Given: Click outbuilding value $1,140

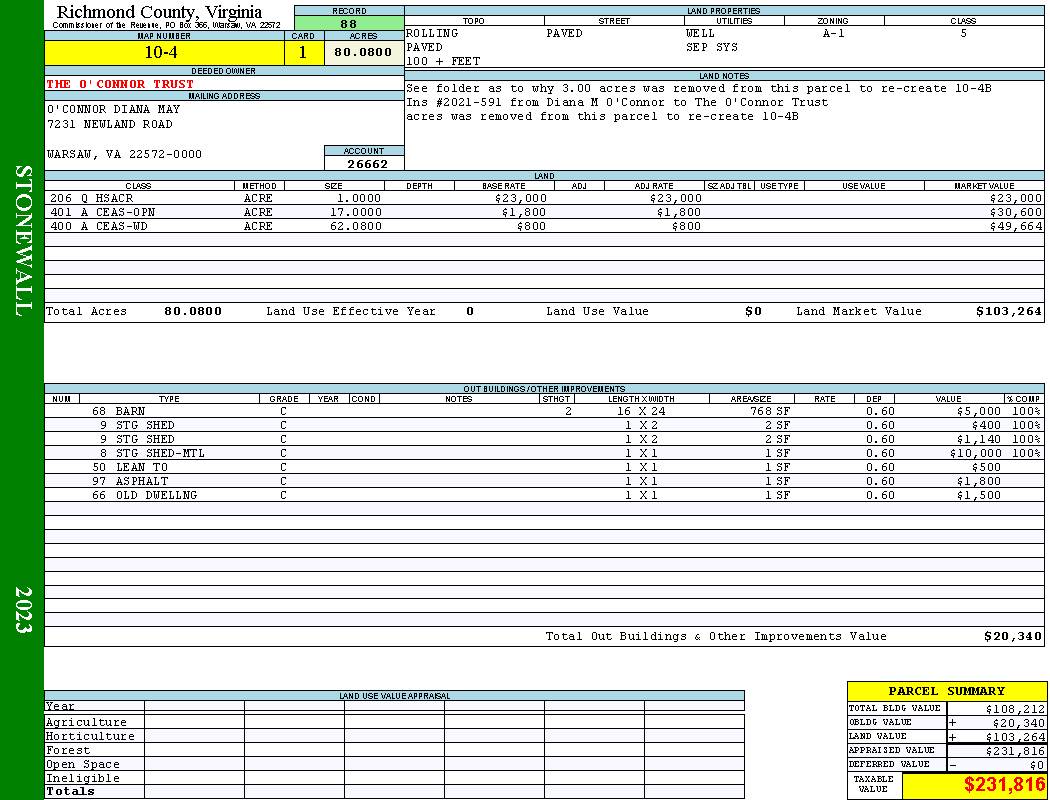Looking at the screenshot, I should [979, 439].
